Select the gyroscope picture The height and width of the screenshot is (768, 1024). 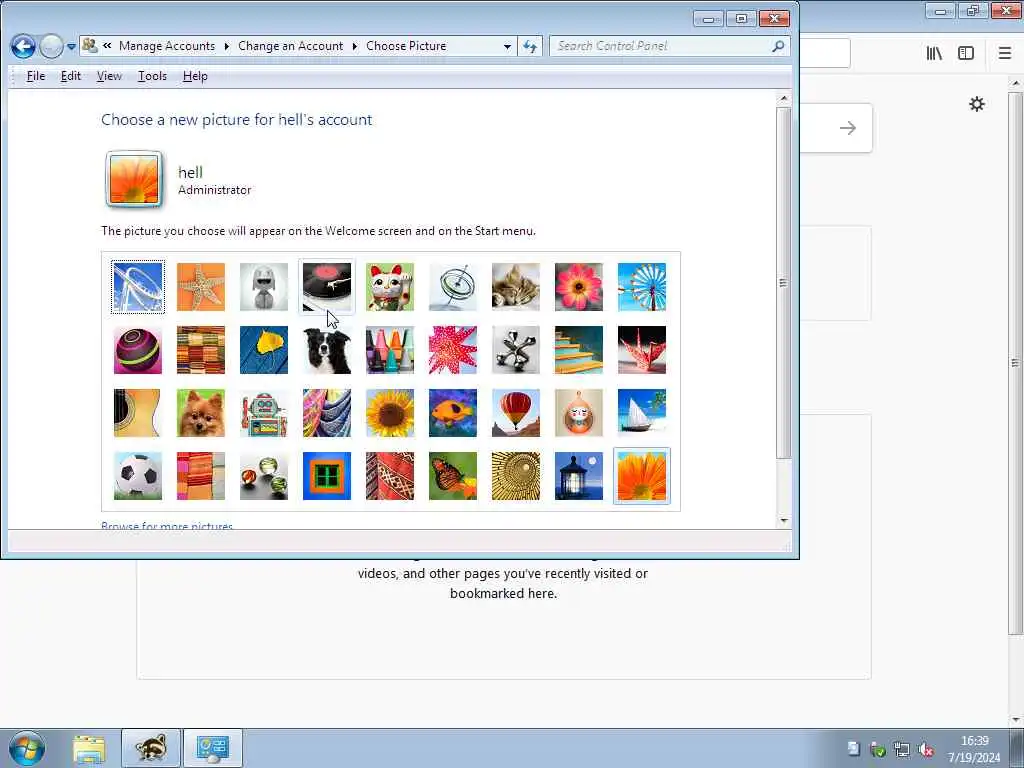pyautogui.click(x=453, y=287)
